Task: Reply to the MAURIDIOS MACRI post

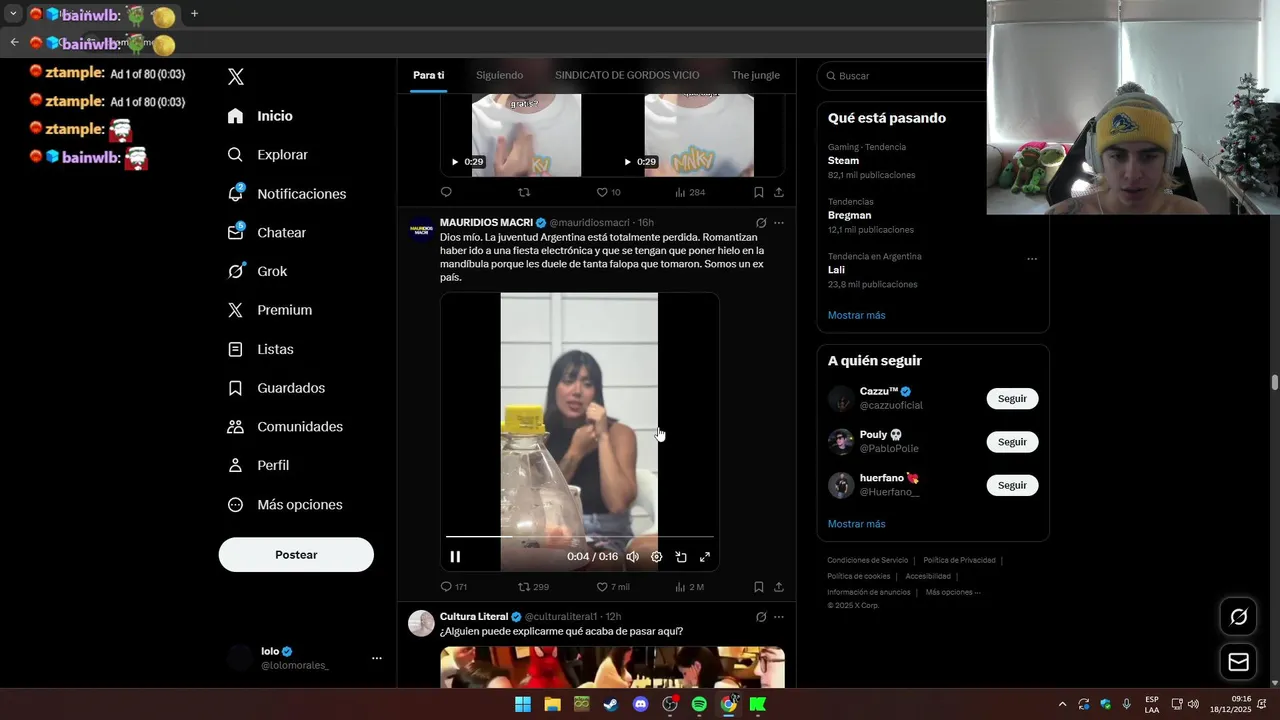Action: [453, 587]
